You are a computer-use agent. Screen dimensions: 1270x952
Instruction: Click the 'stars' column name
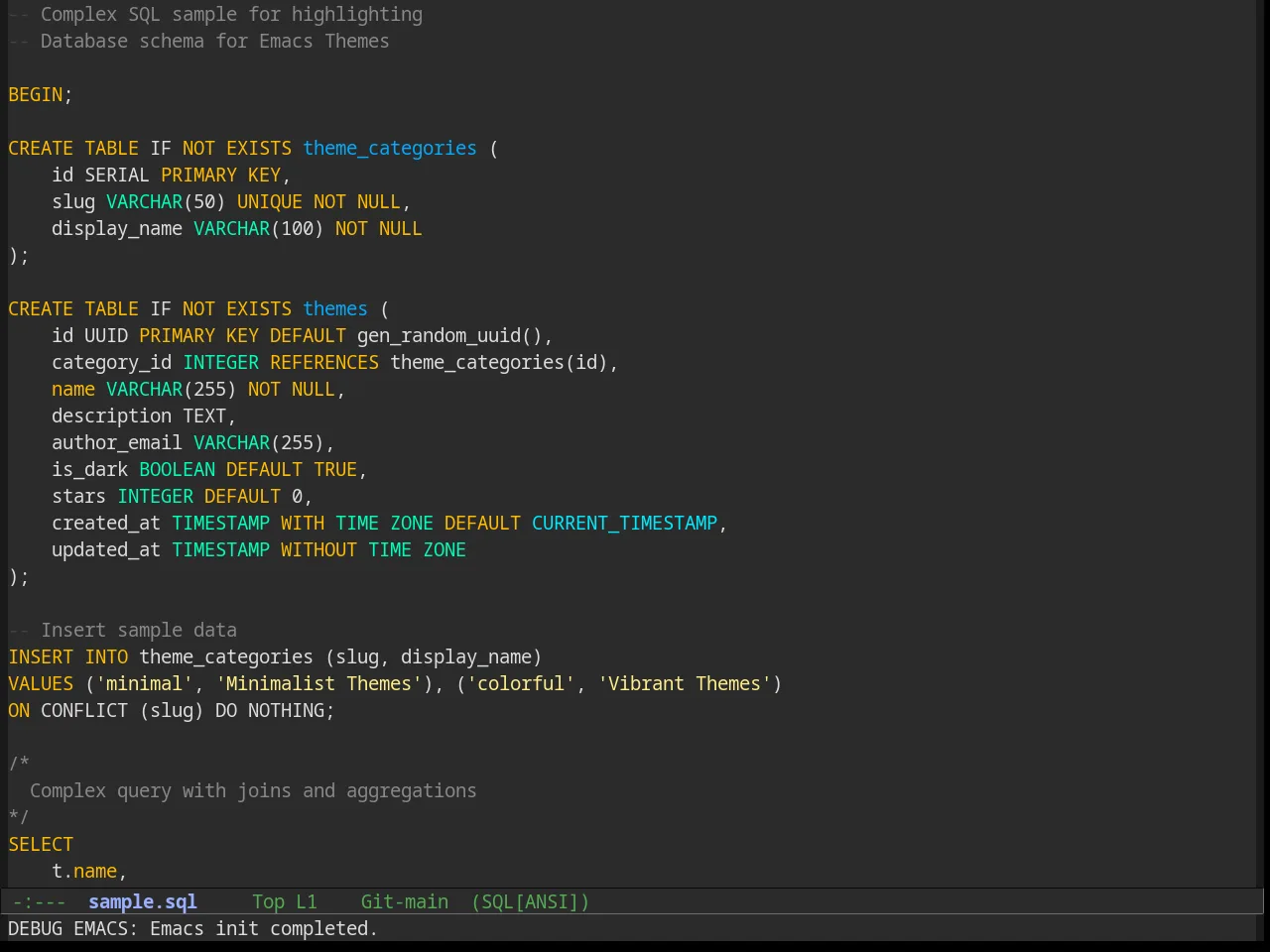79,496
